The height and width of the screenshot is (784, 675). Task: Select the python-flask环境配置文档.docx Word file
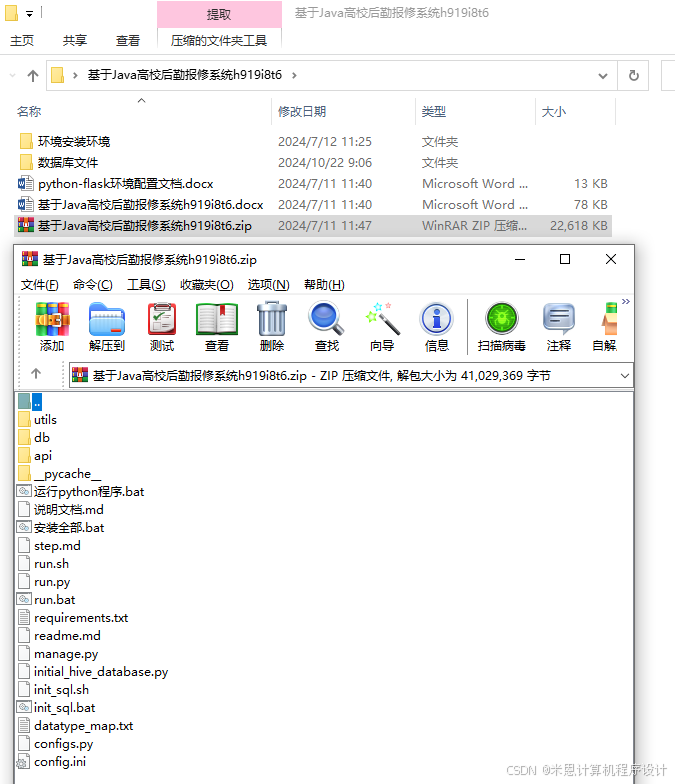pos(116,184)
